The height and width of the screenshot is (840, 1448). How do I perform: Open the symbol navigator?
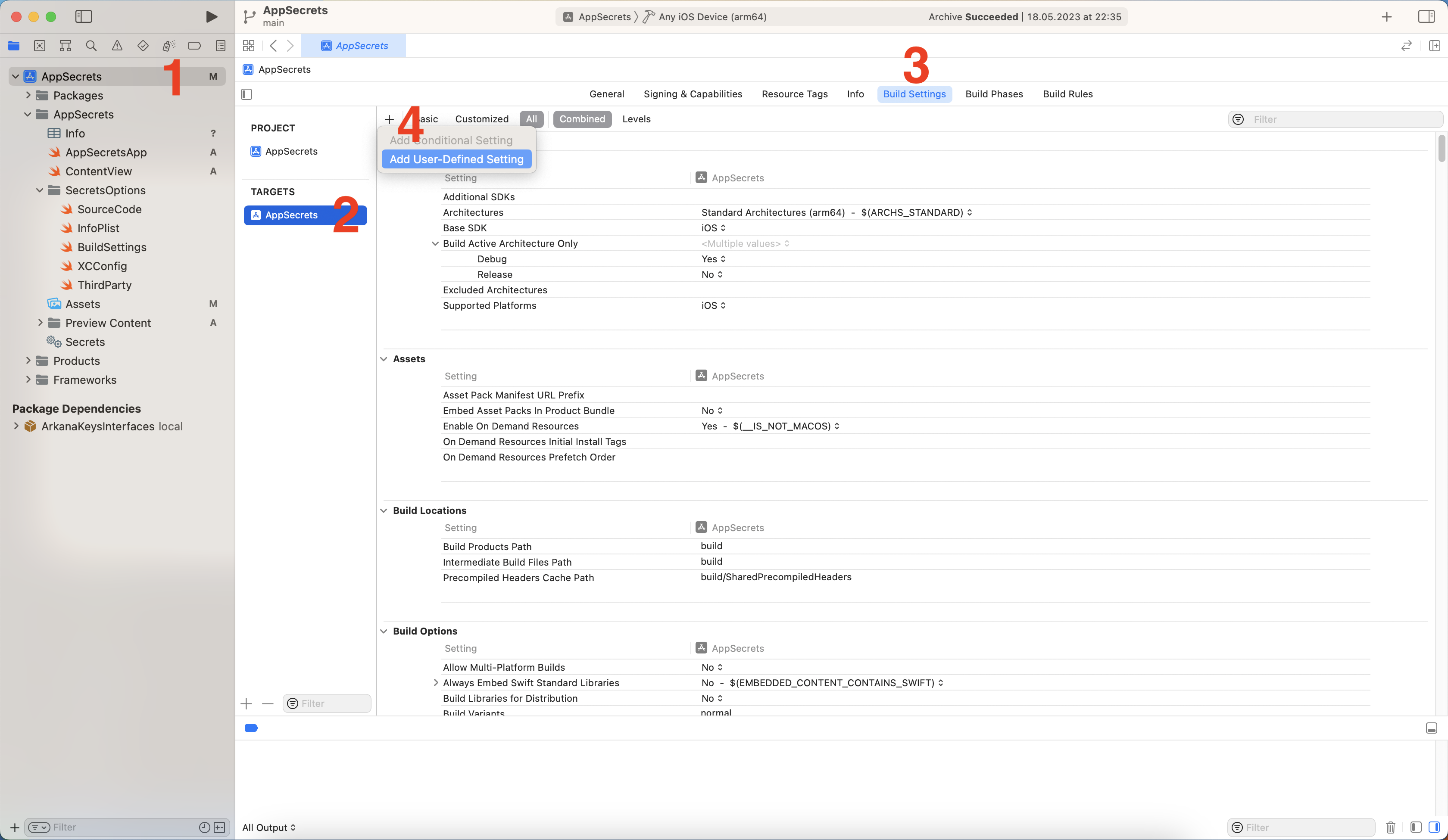click(x=66, y=46)
